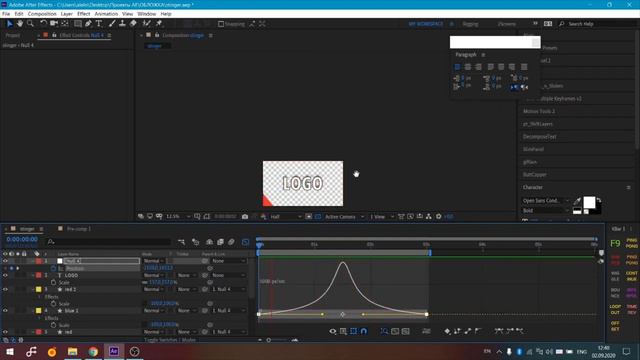Select the Roto Brush tool
The height and width of the screenshot is (360, 640).
(x=147, y=24)
